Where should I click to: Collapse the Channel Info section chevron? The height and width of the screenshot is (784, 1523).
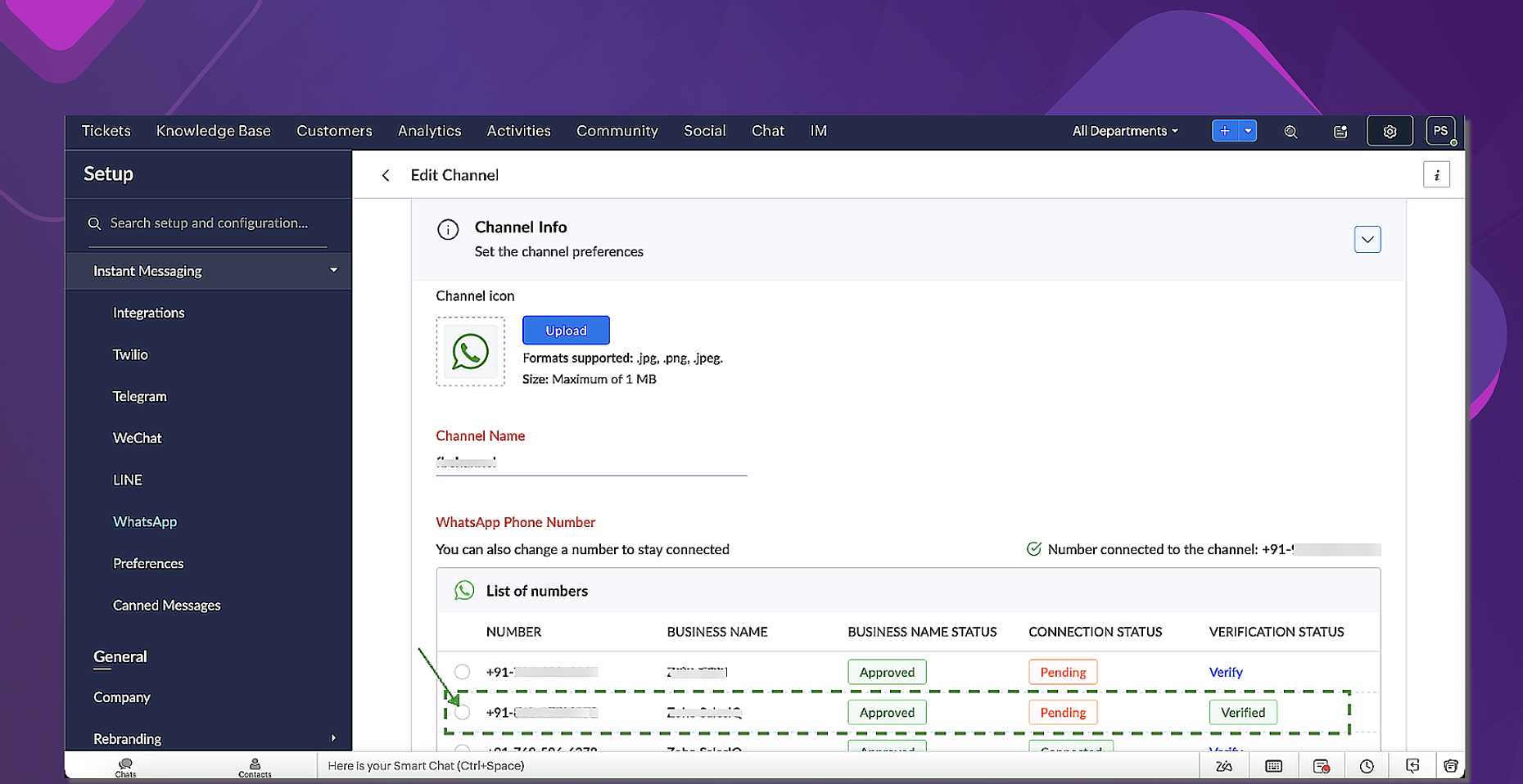click(1367, 240)
